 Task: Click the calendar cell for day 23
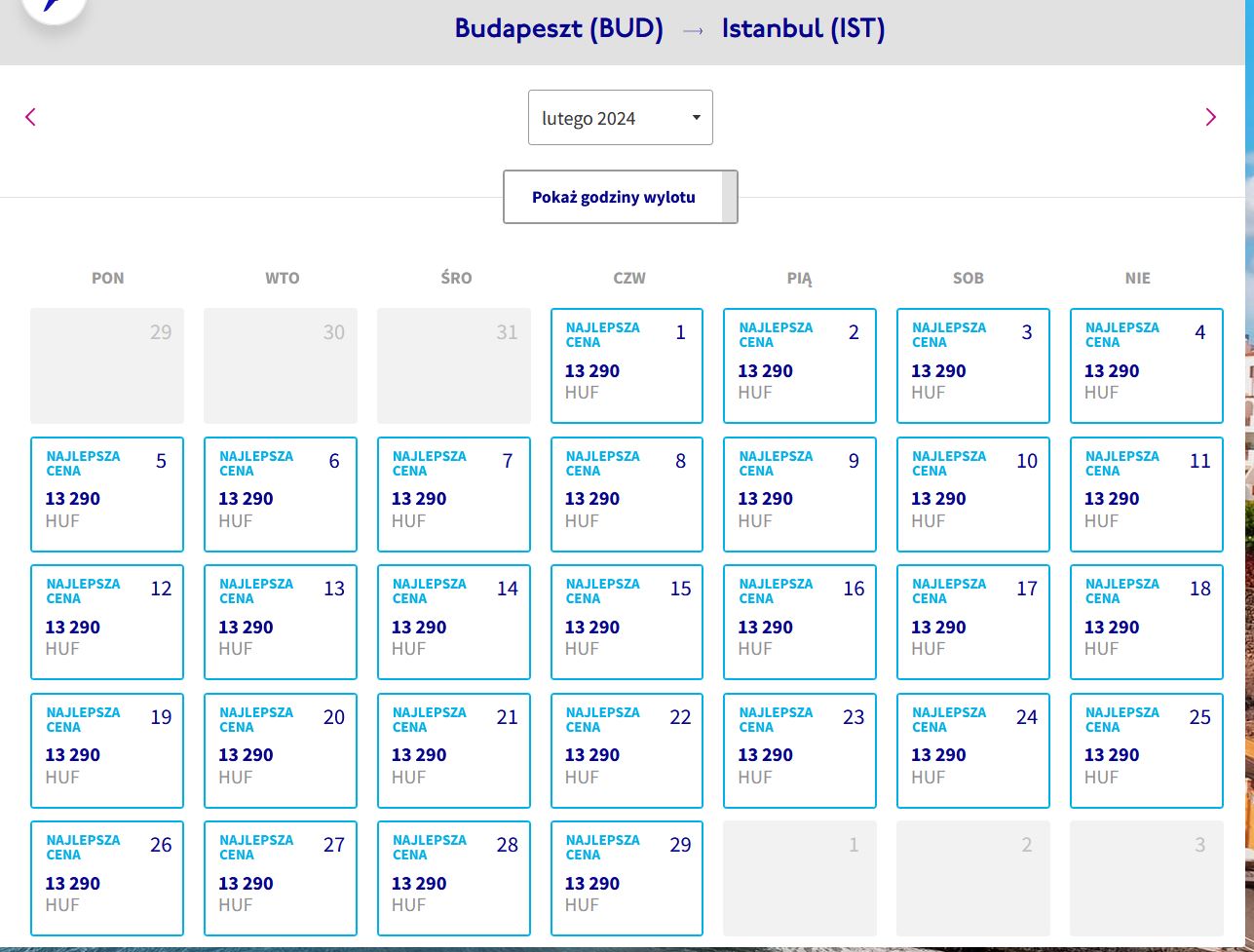coord(800,750)
